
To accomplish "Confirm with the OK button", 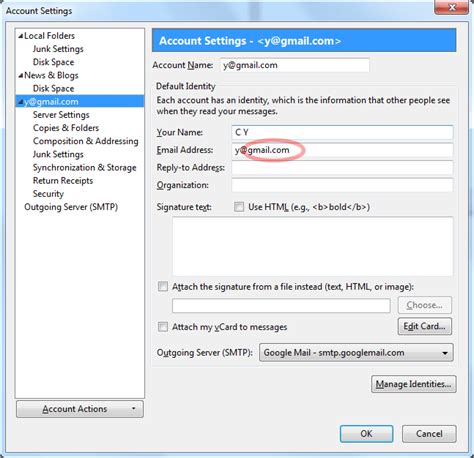I will [366, 434].
